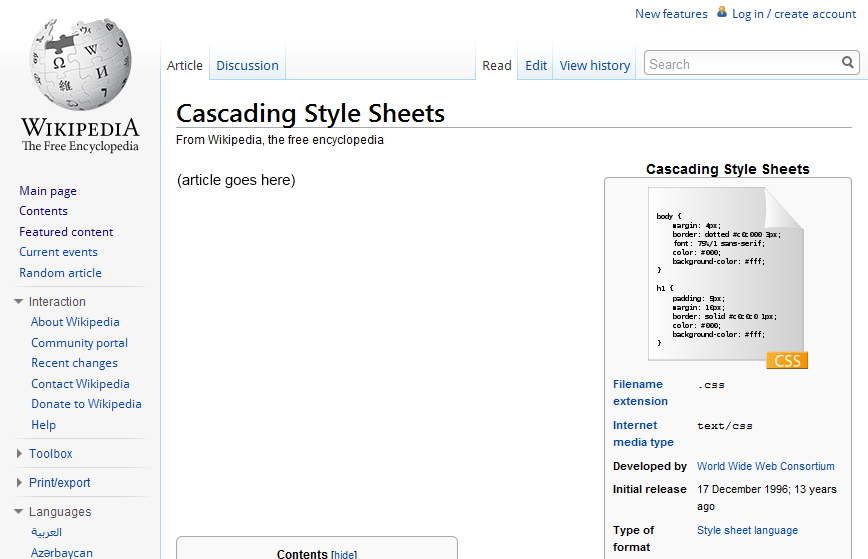The height and width of the screenshot is (559, 868).
Task: Collapse the Interaction sidebar section
Action: tap(18, 302)
